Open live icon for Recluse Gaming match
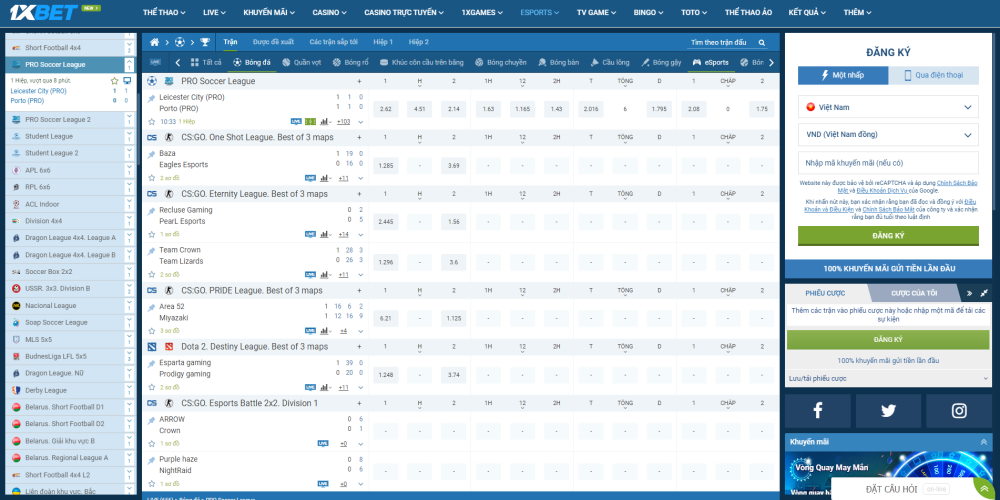 [310, 234]
